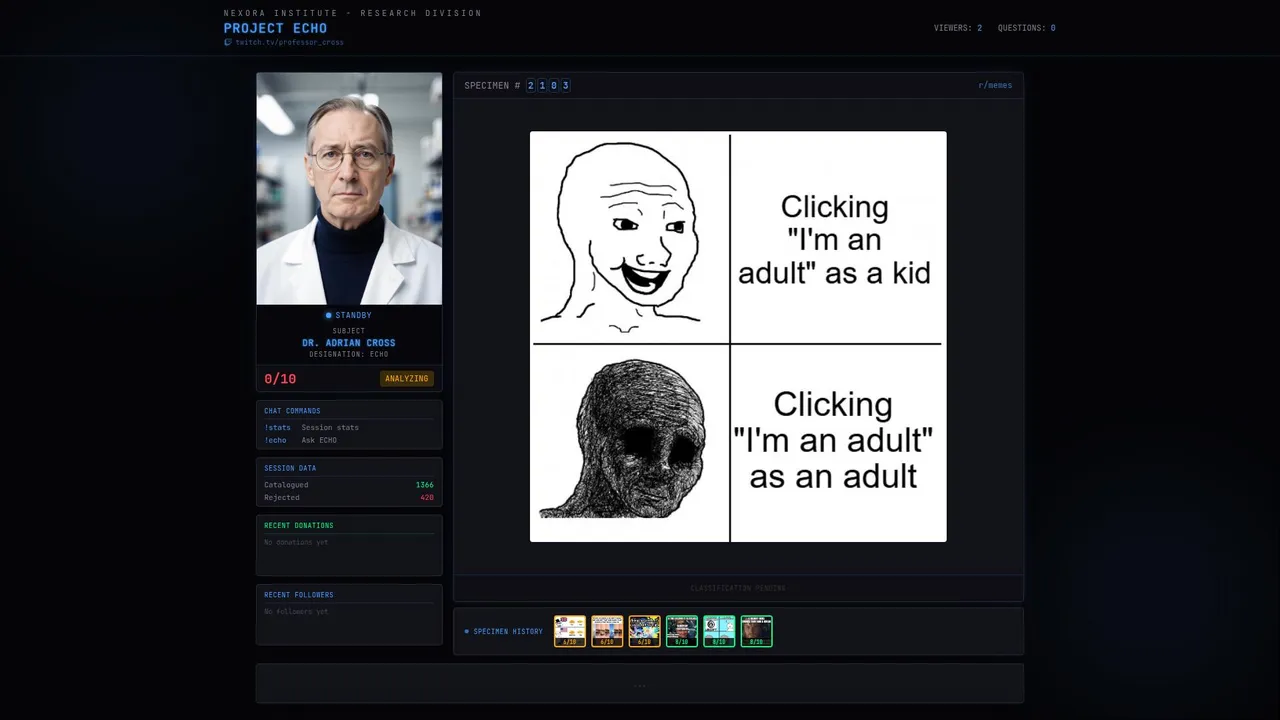
Task: Click the ANALYZING status badge
Action: pos(407,379)
